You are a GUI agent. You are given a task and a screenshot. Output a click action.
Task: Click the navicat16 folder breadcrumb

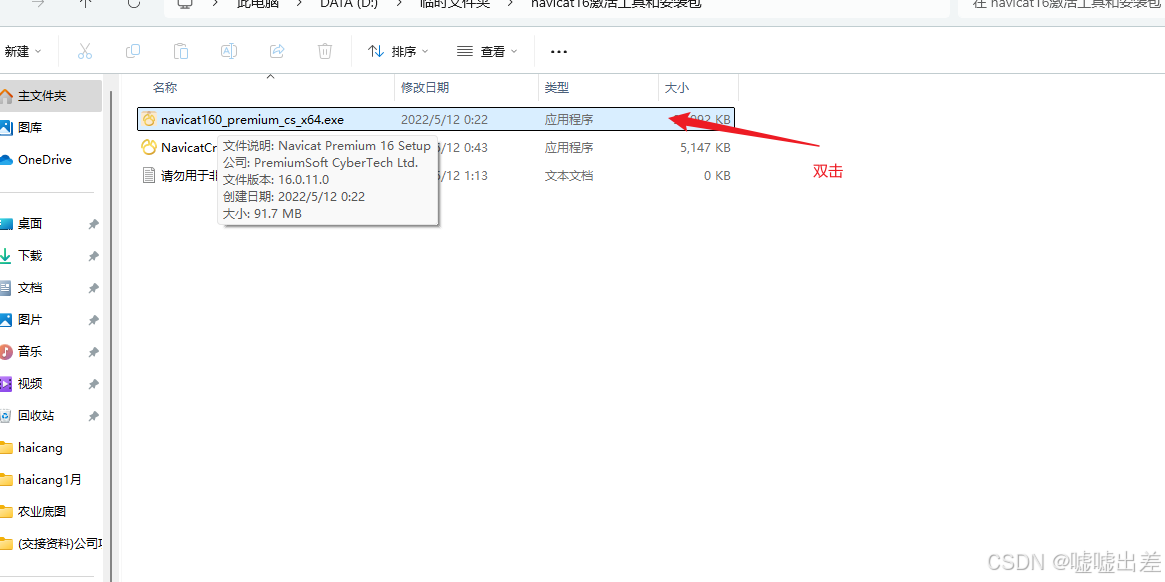pos(617,4)
